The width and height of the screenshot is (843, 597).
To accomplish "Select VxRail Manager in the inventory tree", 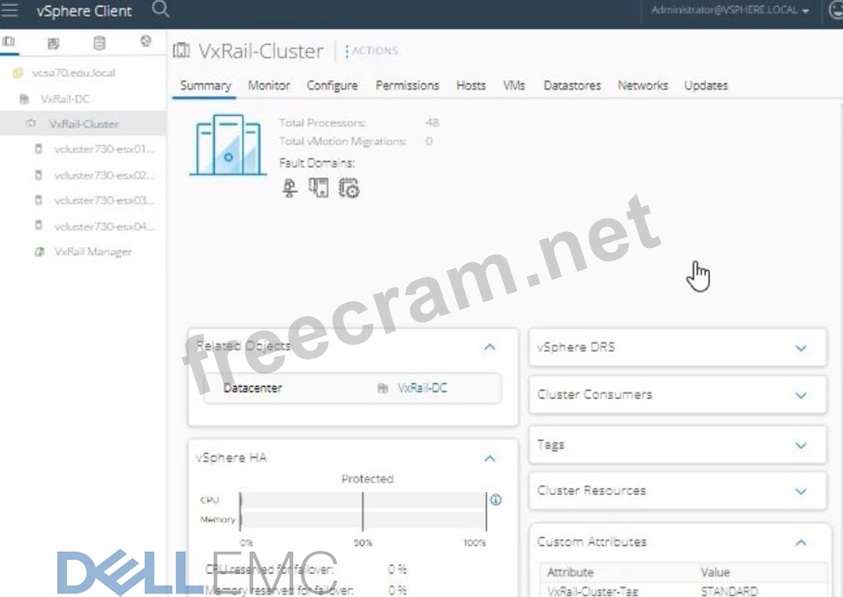I will coord(92,252).
